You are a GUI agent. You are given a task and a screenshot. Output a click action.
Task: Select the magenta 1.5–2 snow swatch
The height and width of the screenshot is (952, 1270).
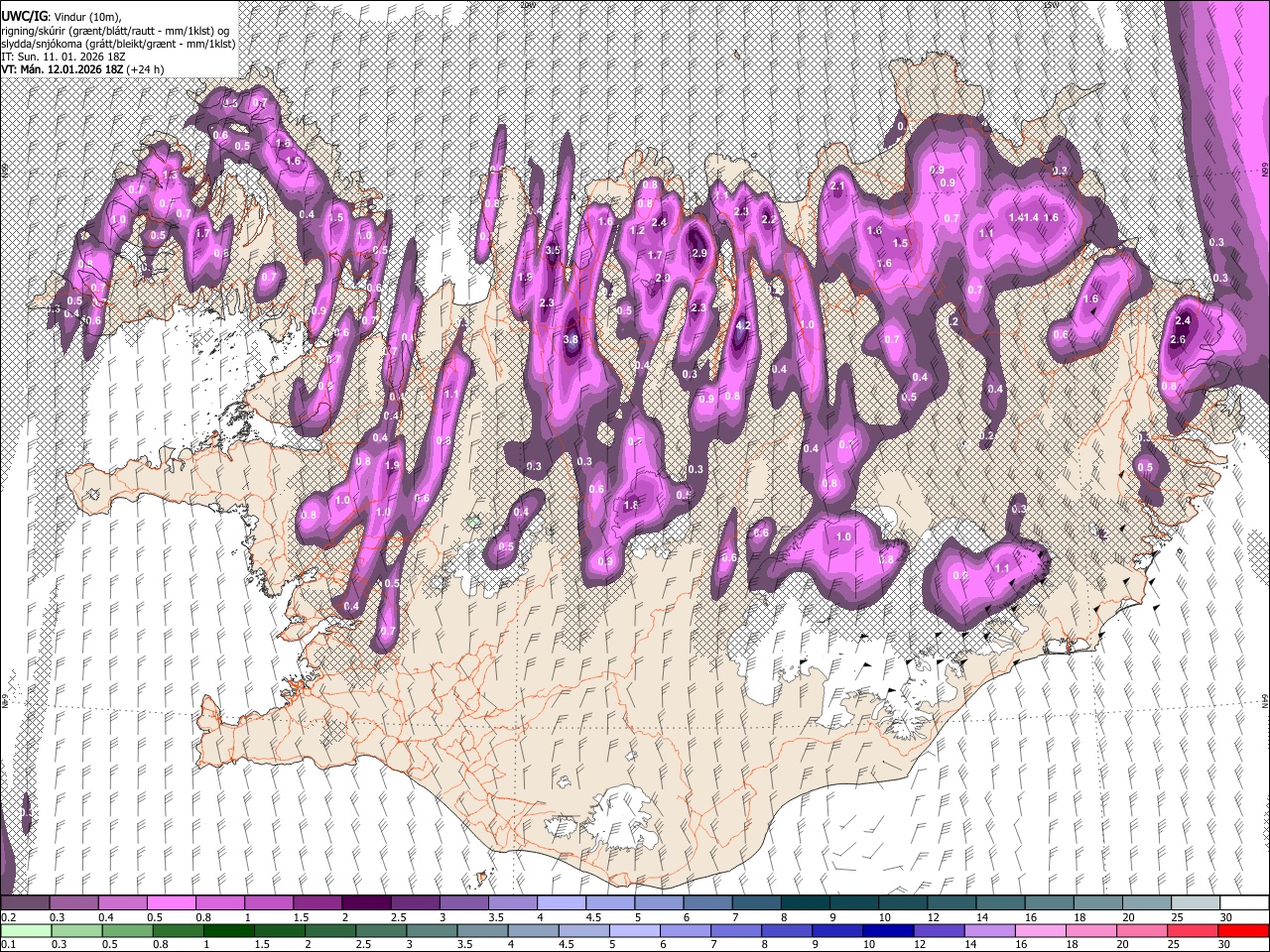click(317, 903)
